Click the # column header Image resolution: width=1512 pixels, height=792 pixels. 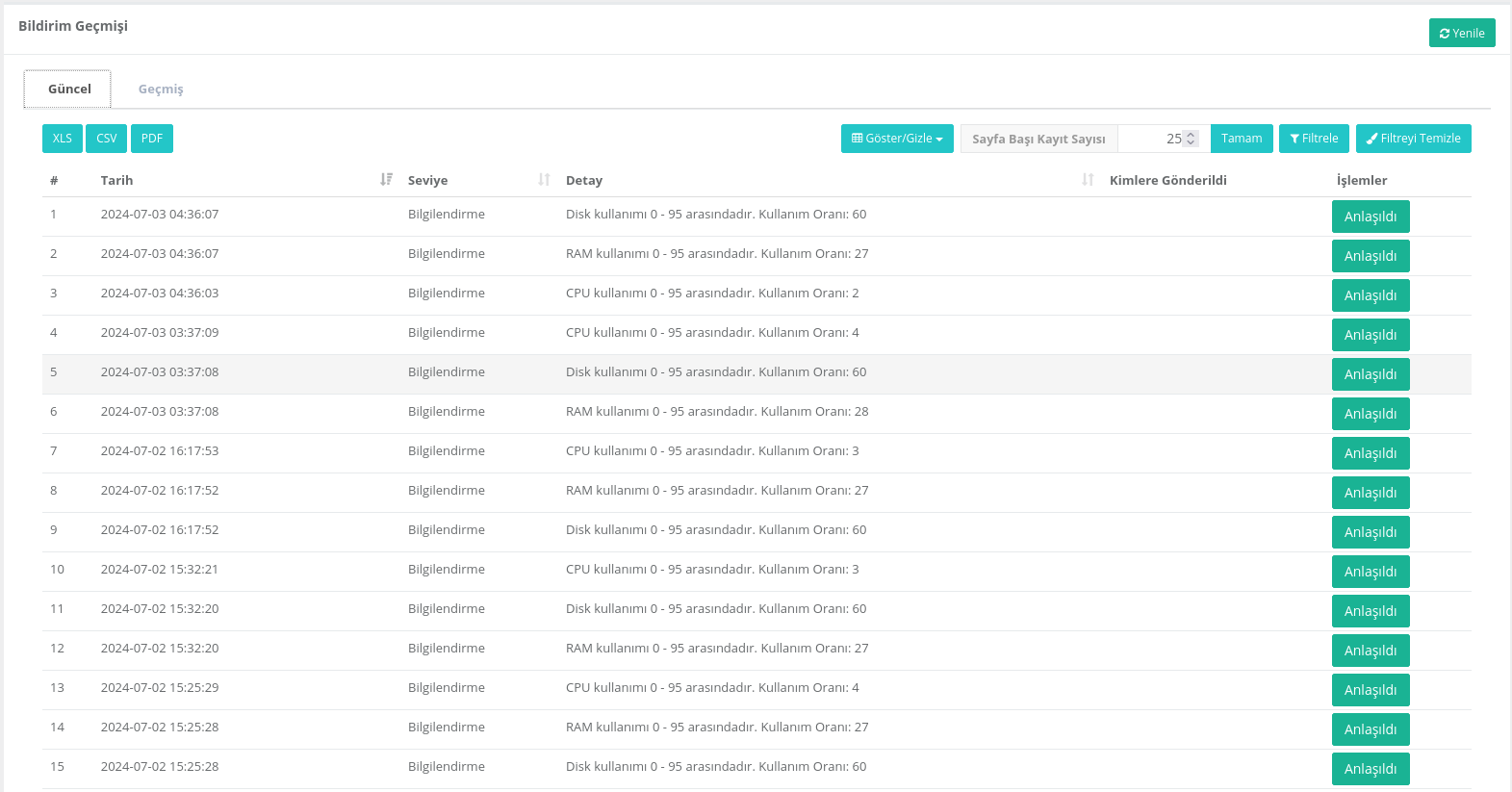click(x=54, y=180)
